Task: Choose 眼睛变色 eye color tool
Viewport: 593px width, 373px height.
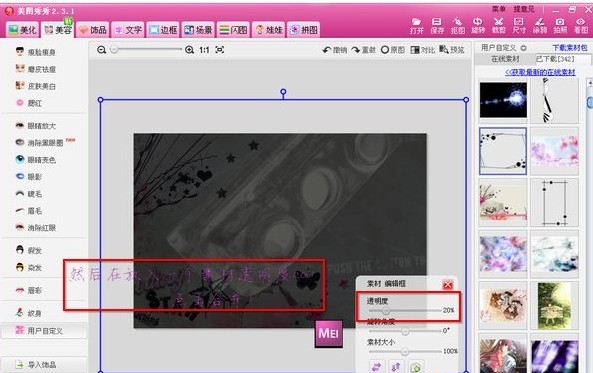Action: (36, 160)
